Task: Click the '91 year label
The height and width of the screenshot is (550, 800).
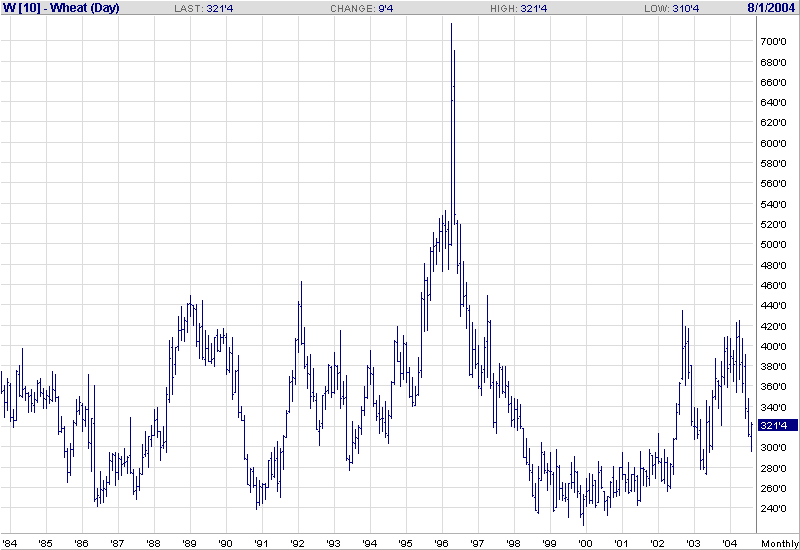Action: pos(261,543)
